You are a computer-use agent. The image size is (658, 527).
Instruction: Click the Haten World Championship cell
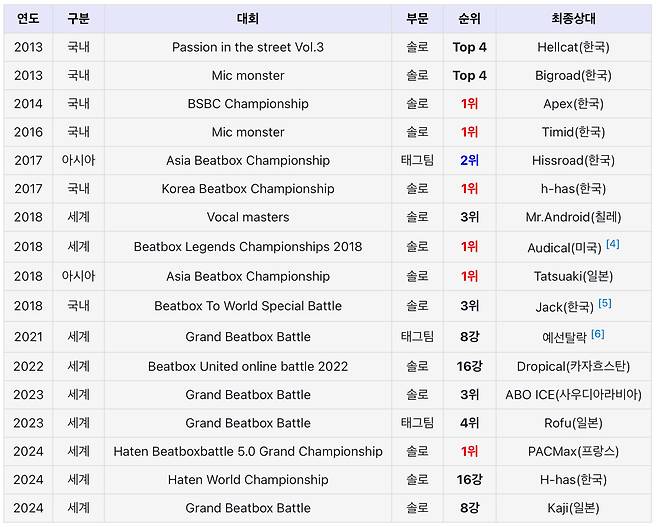pos(248,480)
